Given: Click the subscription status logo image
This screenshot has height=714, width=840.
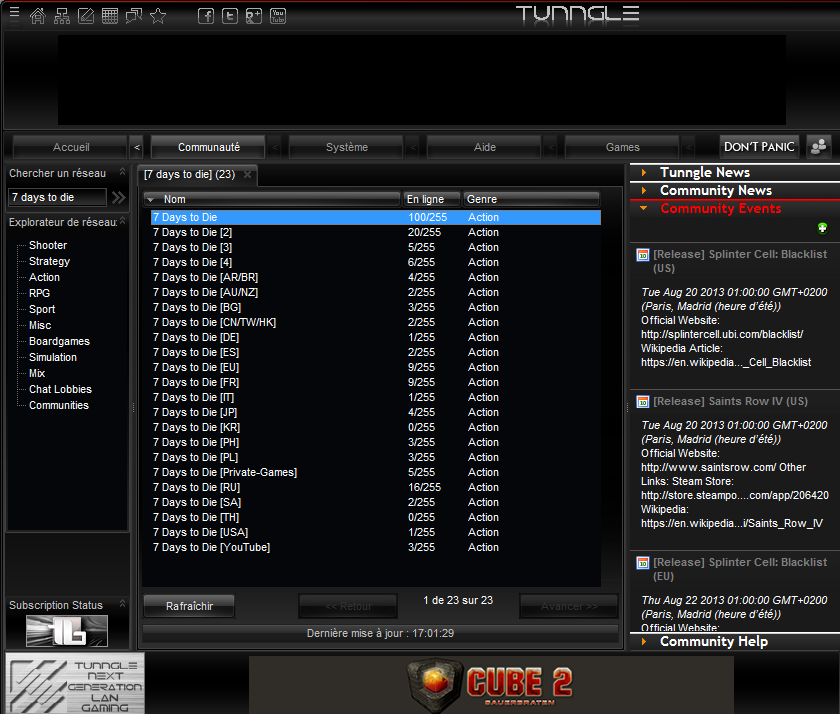Looking at the screenshot, I should tap(67, 630).
